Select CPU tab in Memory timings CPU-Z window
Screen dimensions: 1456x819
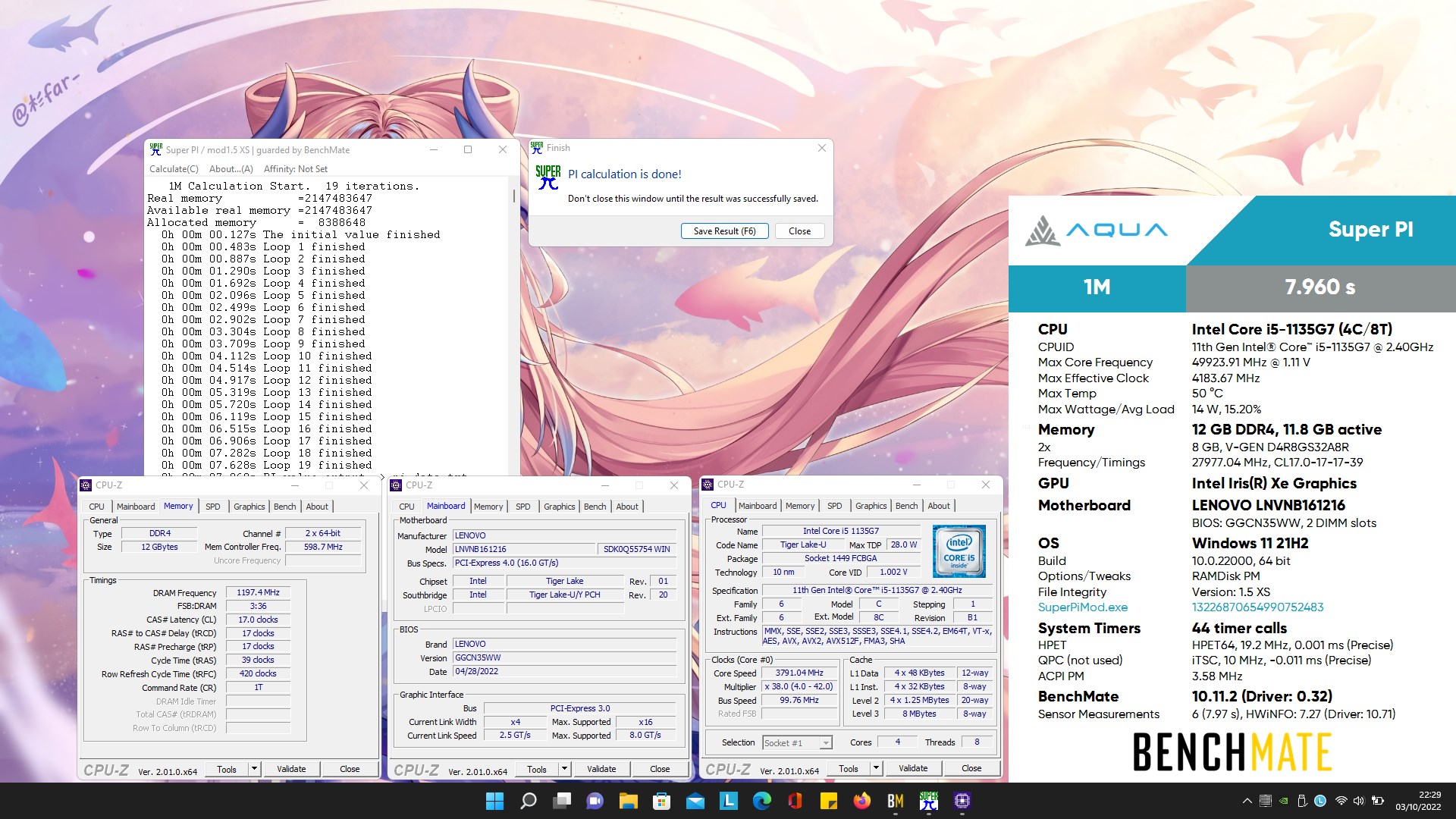[x=96, y=507]
